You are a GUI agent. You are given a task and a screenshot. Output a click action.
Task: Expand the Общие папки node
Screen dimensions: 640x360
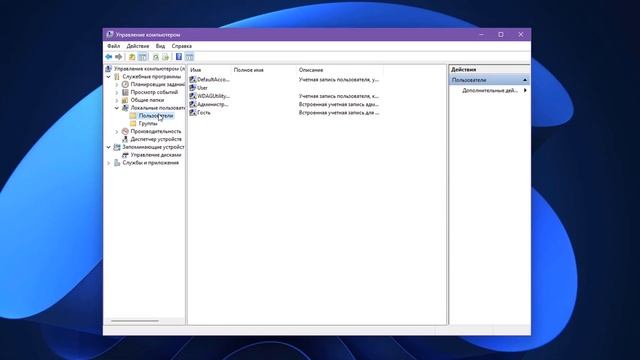click(x=117, y=100)
